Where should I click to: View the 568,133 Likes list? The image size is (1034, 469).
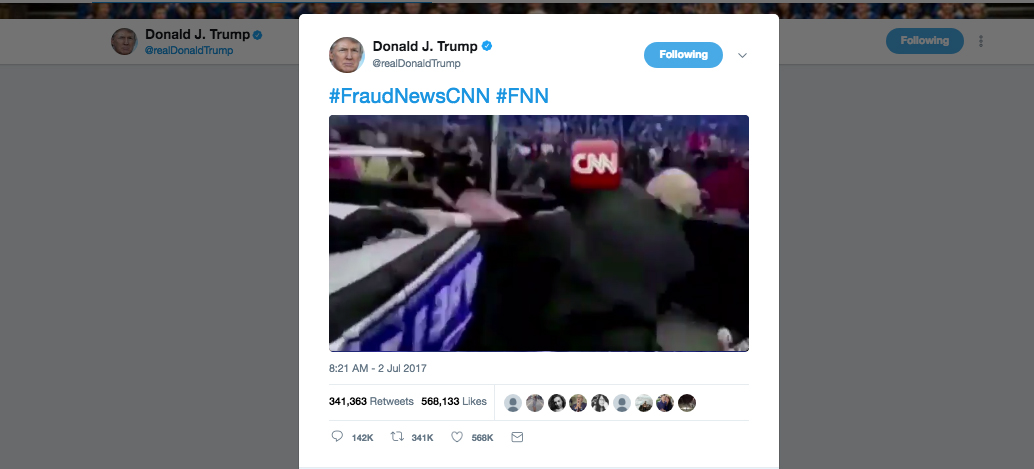point(454,401)
